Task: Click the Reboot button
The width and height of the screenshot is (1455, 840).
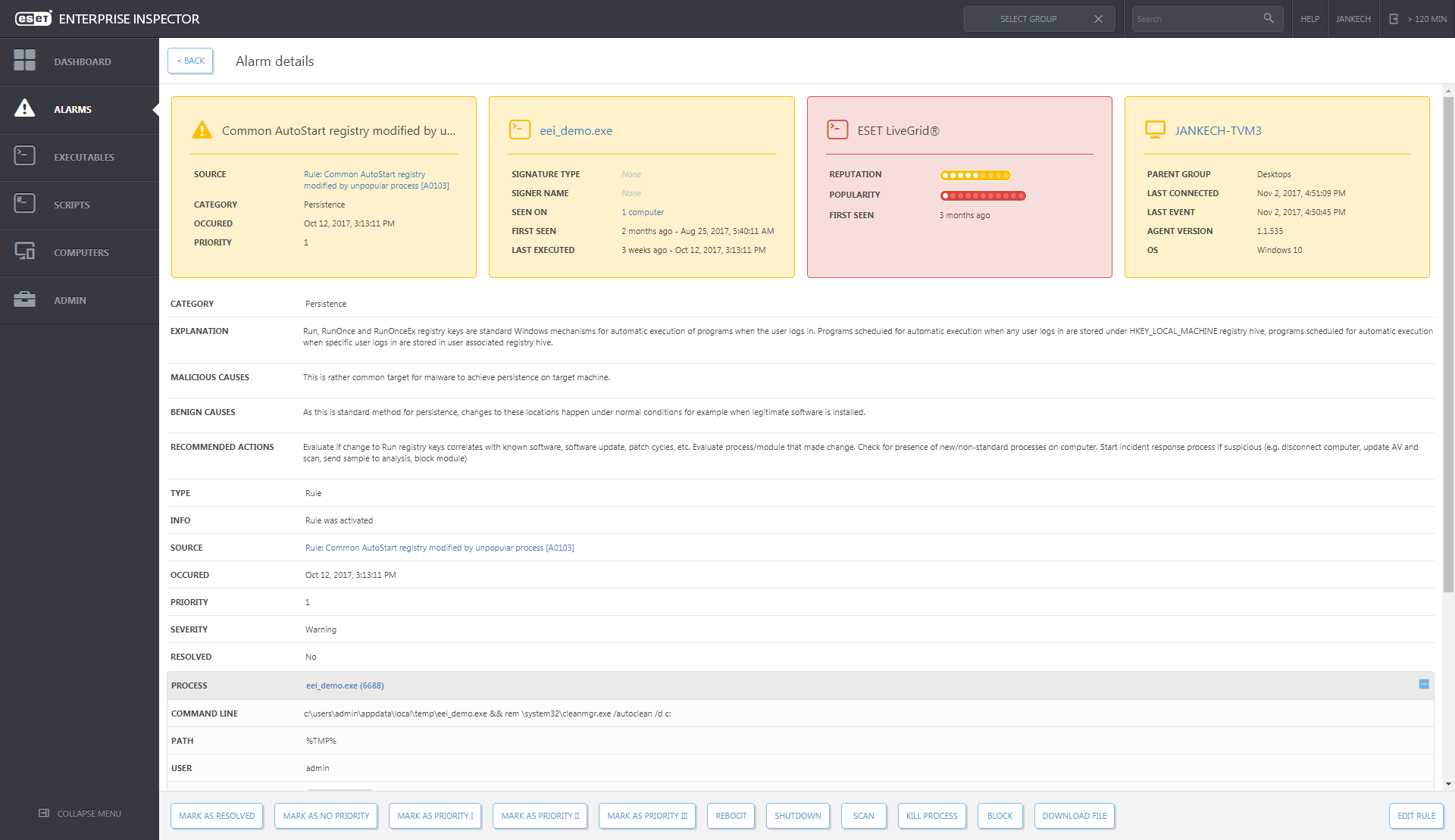Action: [731, 816]
